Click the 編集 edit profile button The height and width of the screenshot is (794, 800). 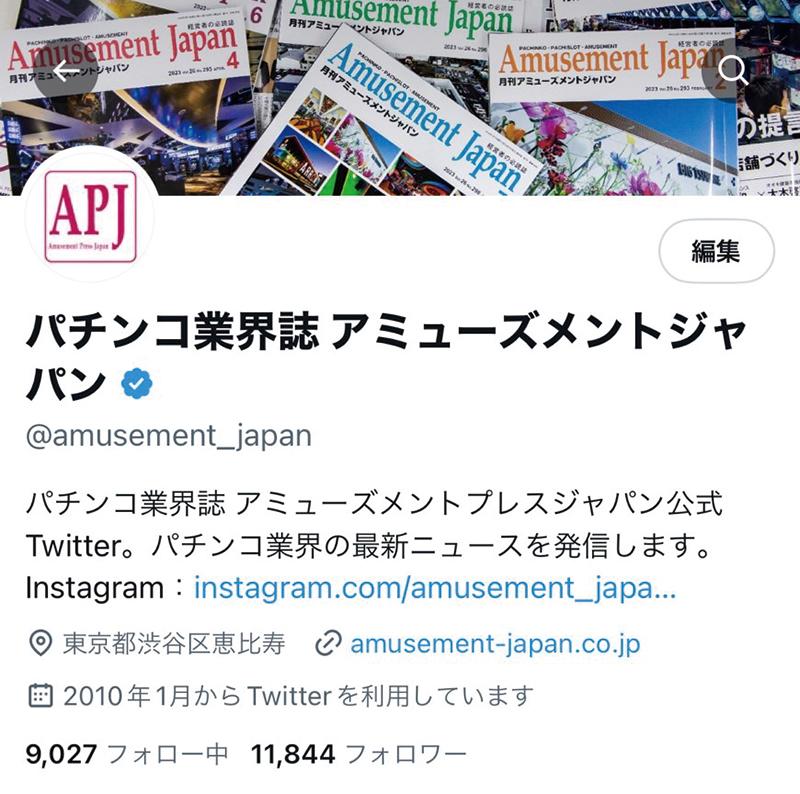point(716,251)
